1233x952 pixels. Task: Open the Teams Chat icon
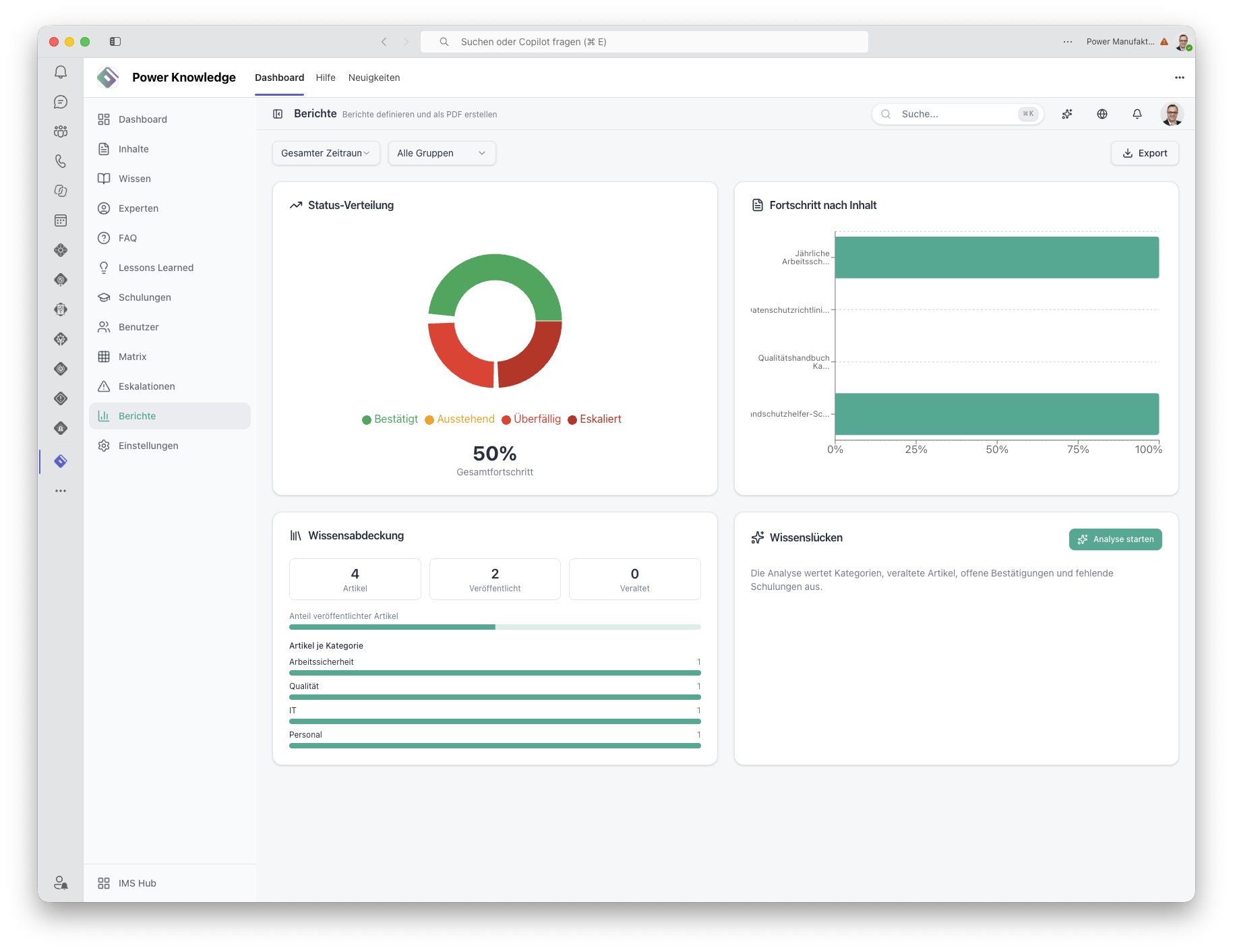(x=61, y=102)
